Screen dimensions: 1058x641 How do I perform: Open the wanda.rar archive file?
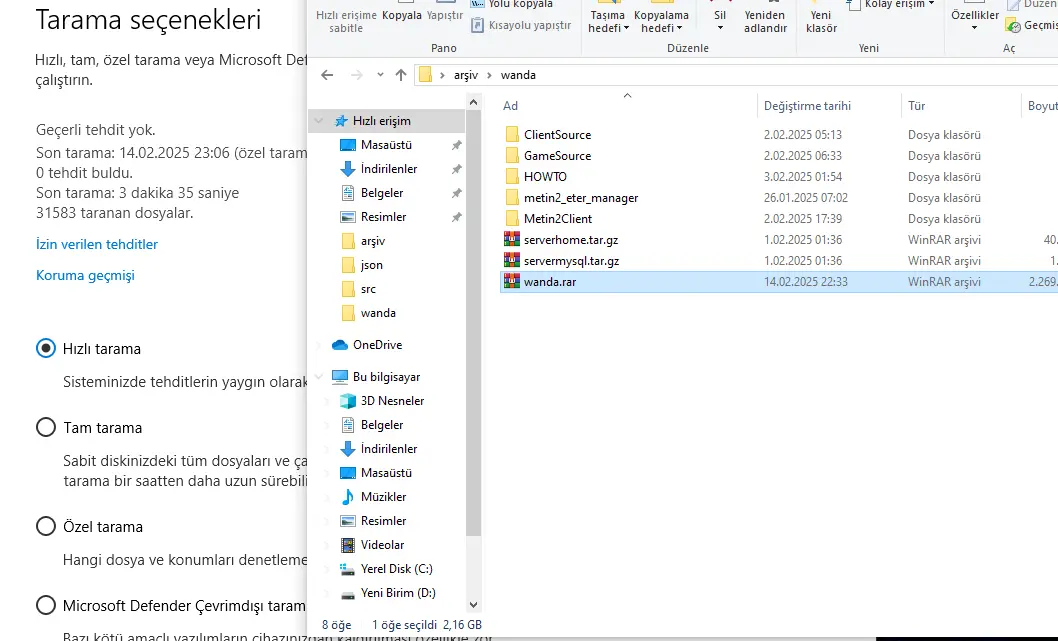tap(549, 282)
